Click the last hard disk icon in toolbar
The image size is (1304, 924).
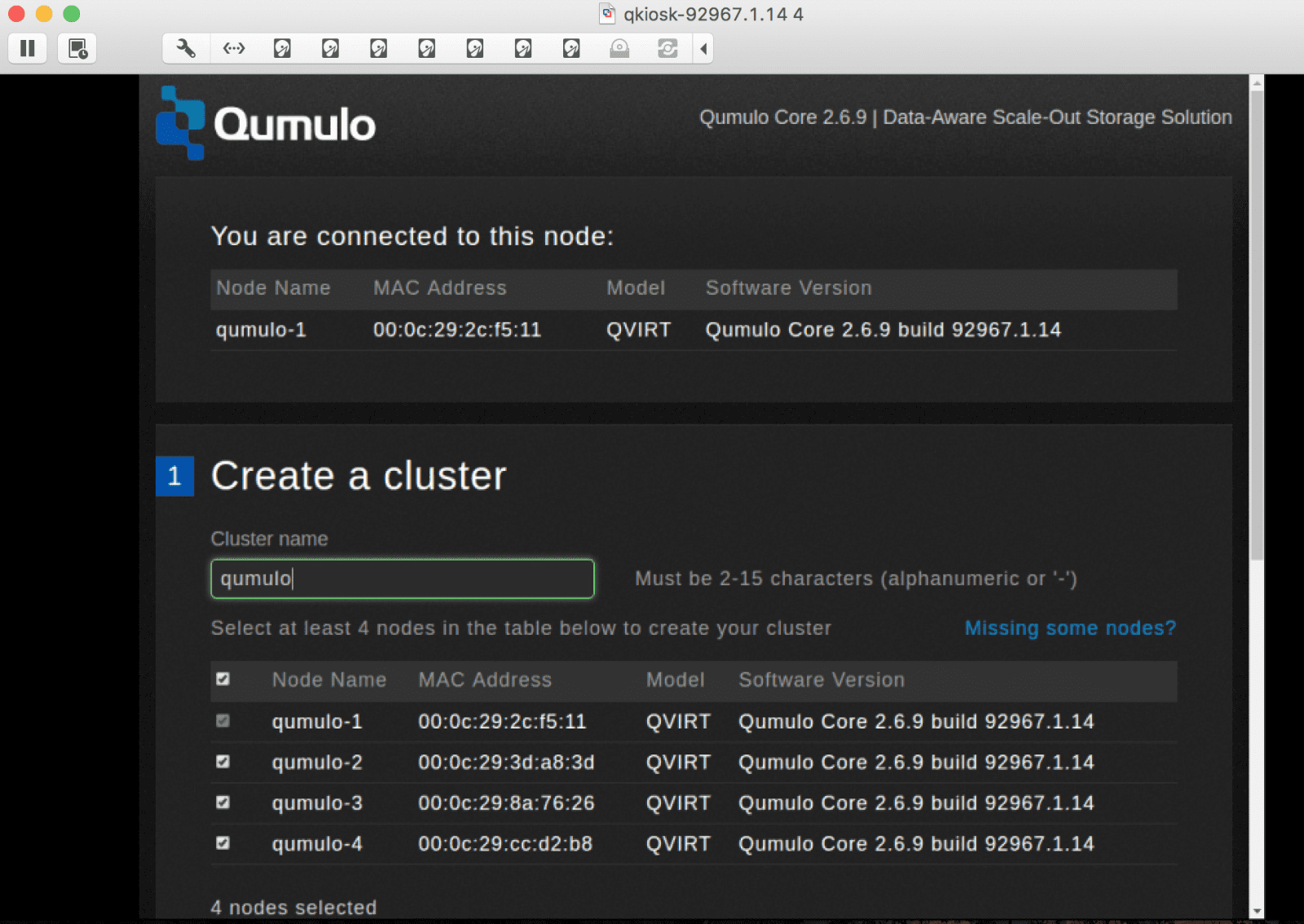tap(570, 49)
